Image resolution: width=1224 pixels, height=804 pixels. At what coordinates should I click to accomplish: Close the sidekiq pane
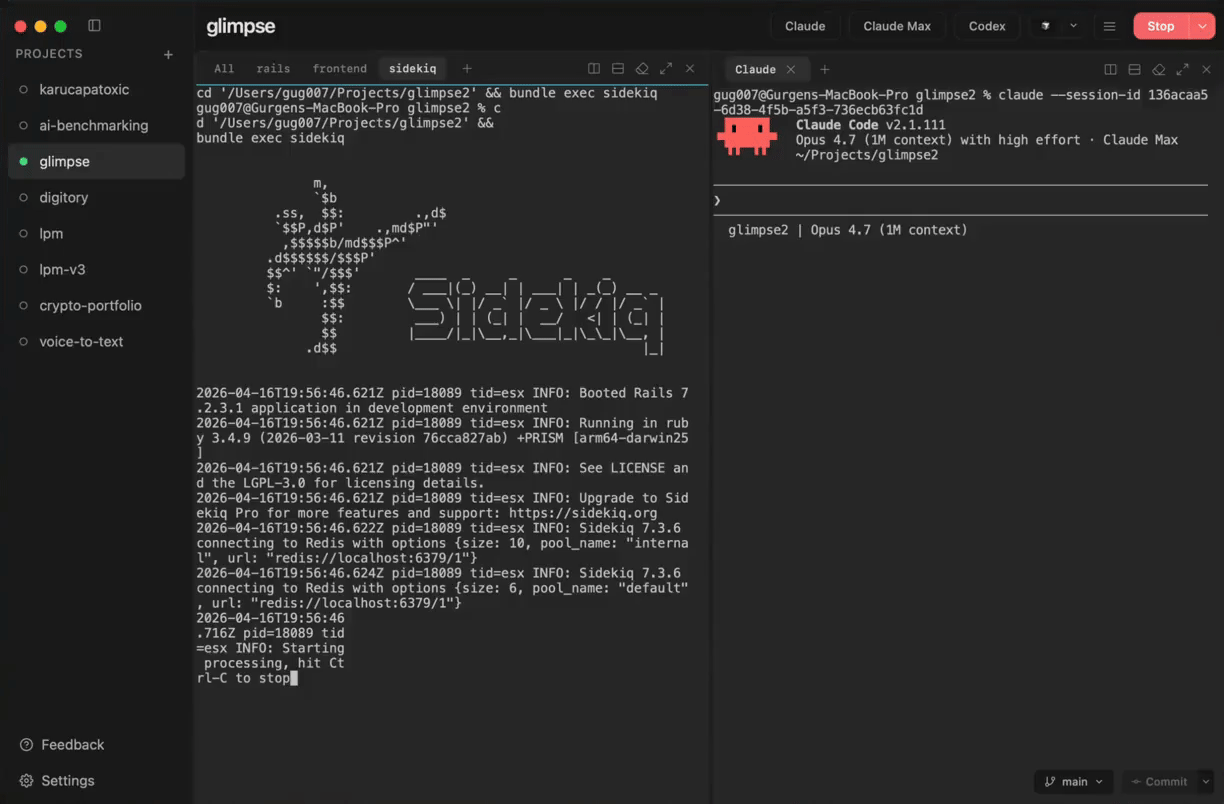tap(690, 69)
